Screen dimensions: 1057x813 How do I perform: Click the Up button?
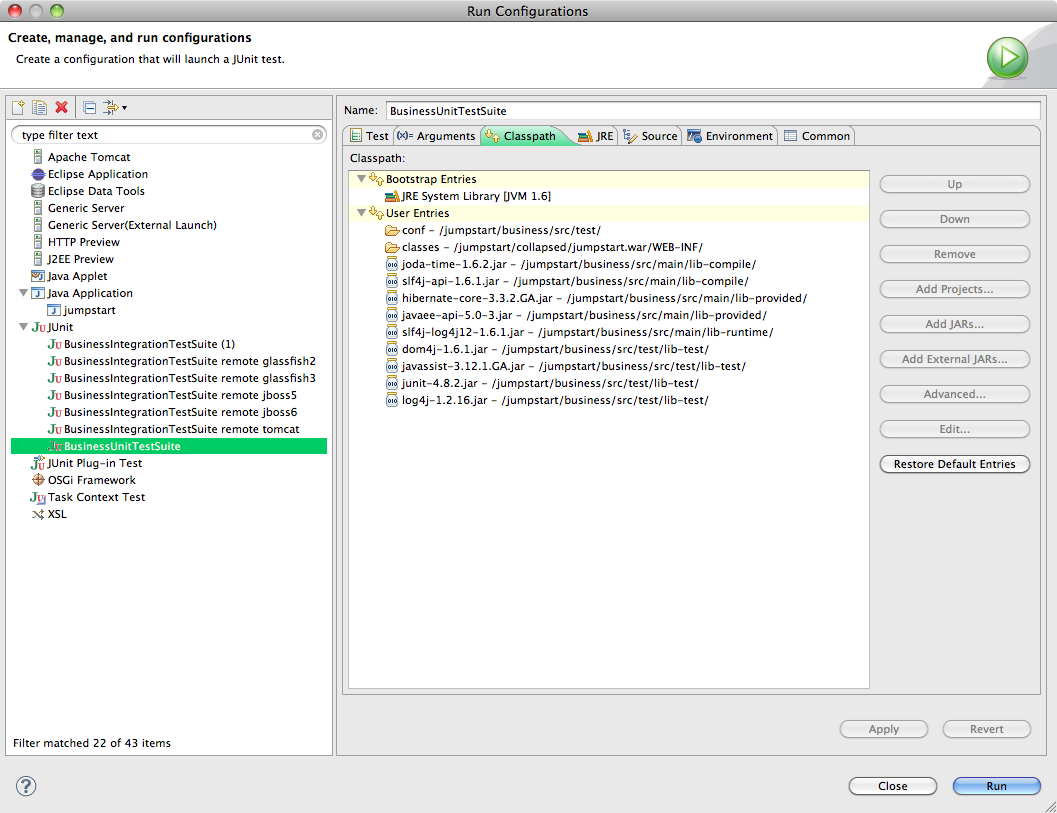[x=955, y=184]
